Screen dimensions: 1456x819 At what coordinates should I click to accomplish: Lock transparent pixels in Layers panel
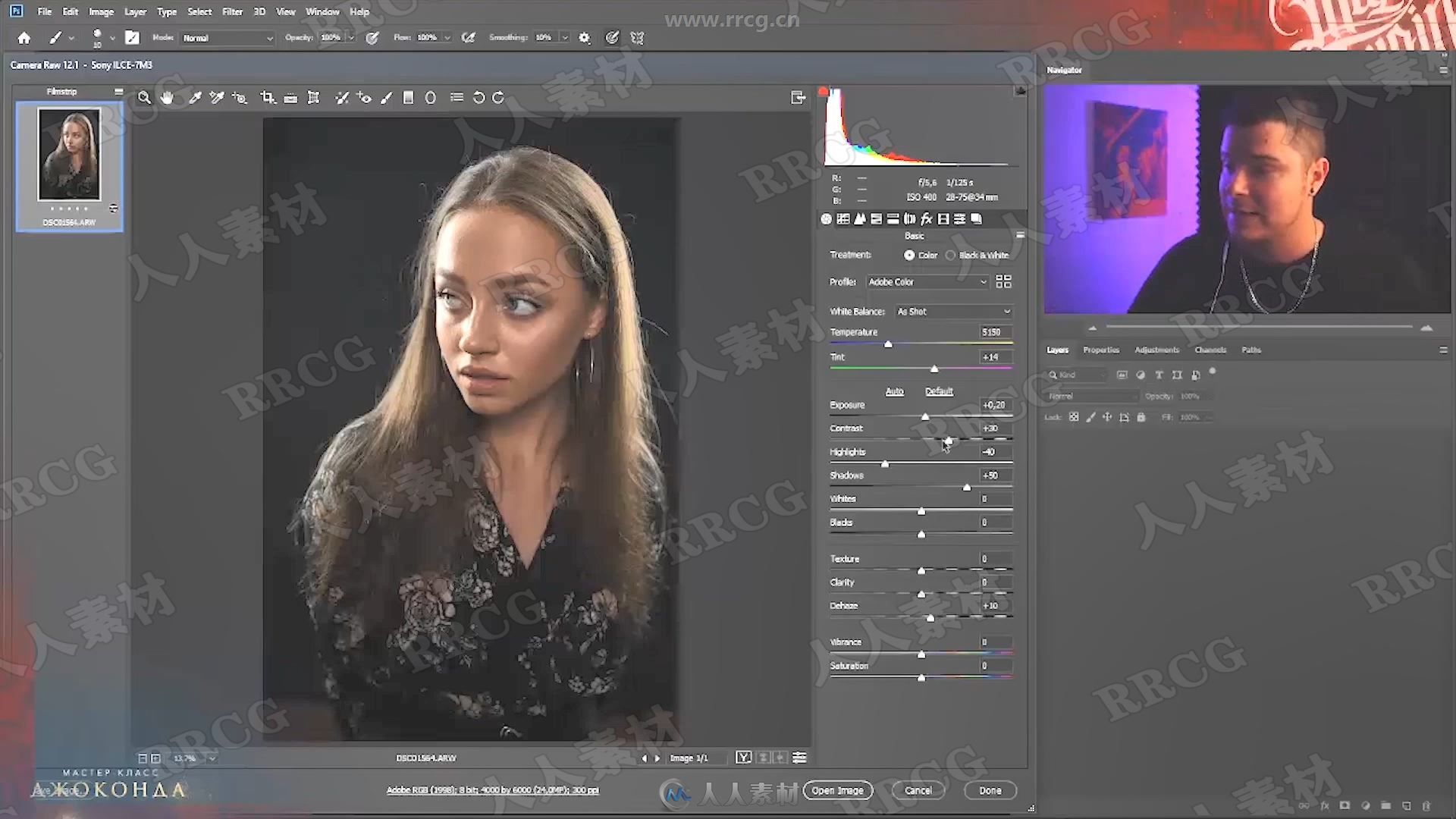[1074, 417]
